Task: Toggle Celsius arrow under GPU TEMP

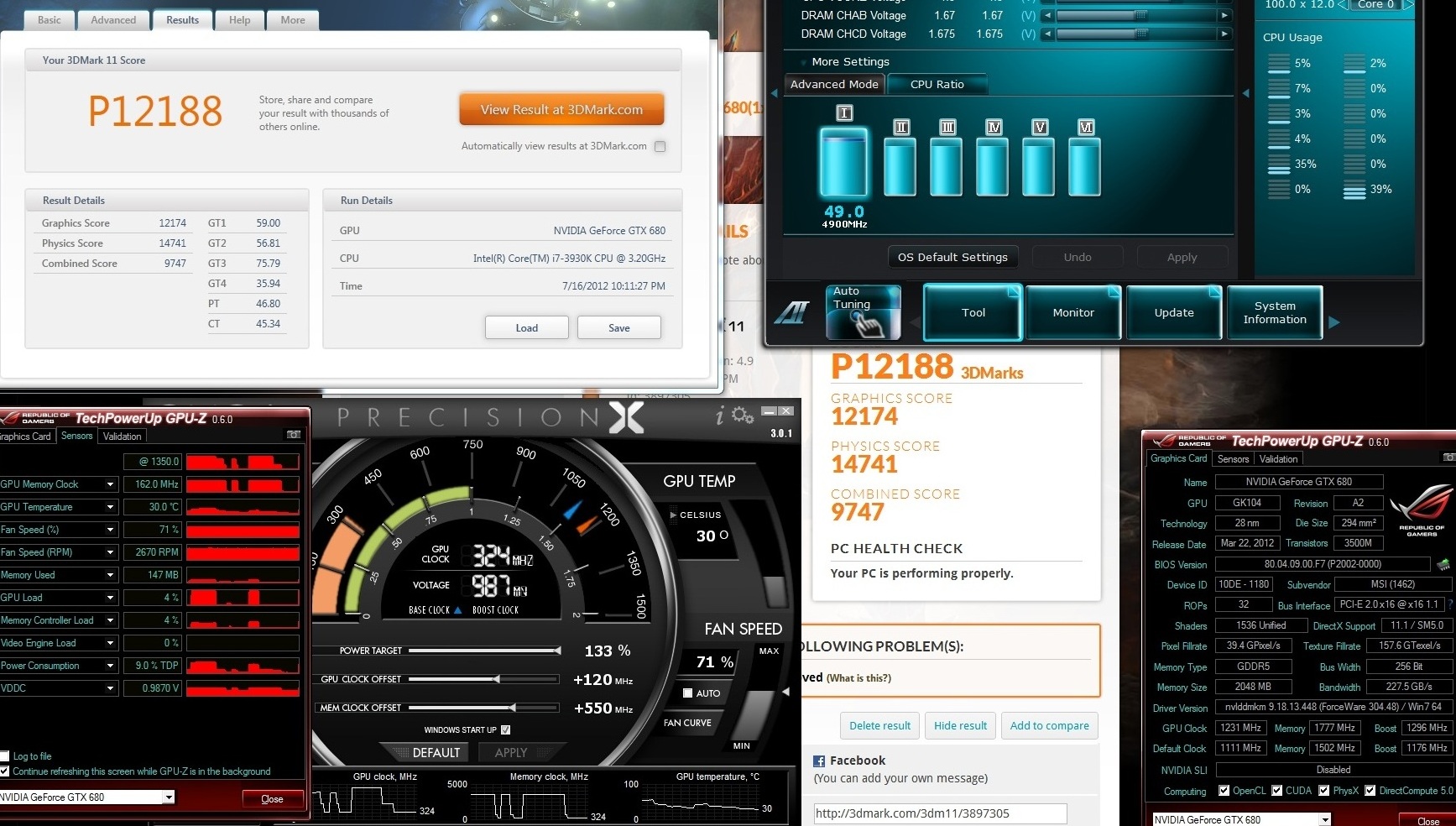Action: point(673,515)
